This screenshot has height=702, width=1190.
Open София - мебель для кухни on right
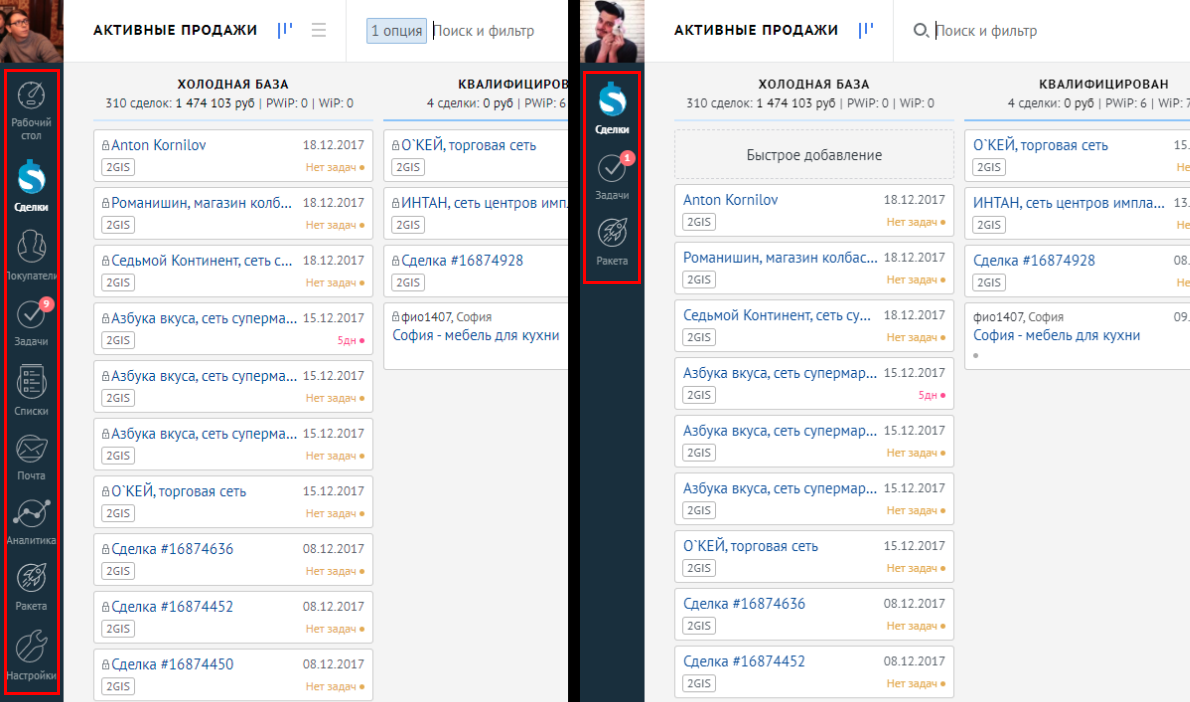[1056, 335]
